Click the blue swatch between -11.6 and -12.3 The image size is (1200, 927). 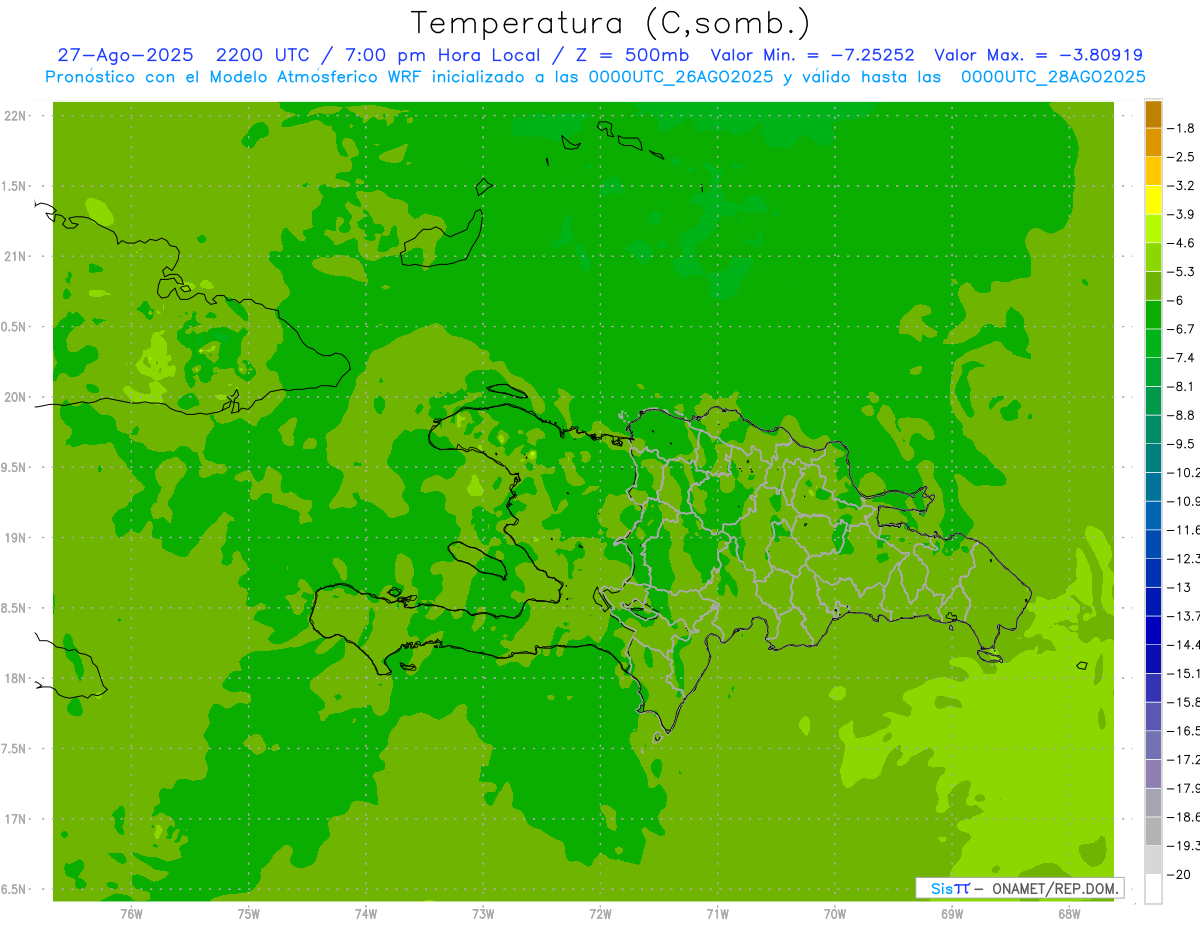1153,544
